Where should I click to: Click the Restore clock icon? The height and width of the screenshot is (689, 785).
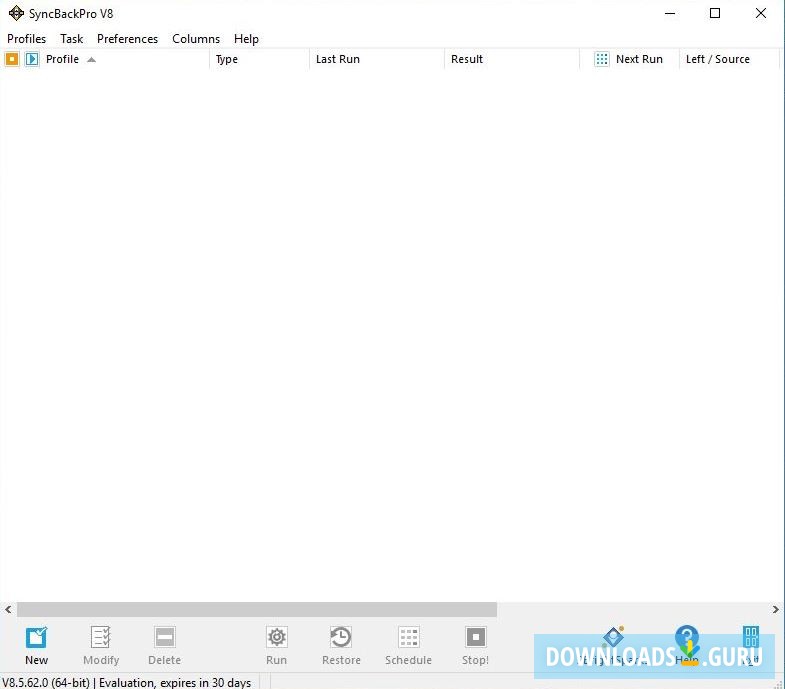coord(341,637)
